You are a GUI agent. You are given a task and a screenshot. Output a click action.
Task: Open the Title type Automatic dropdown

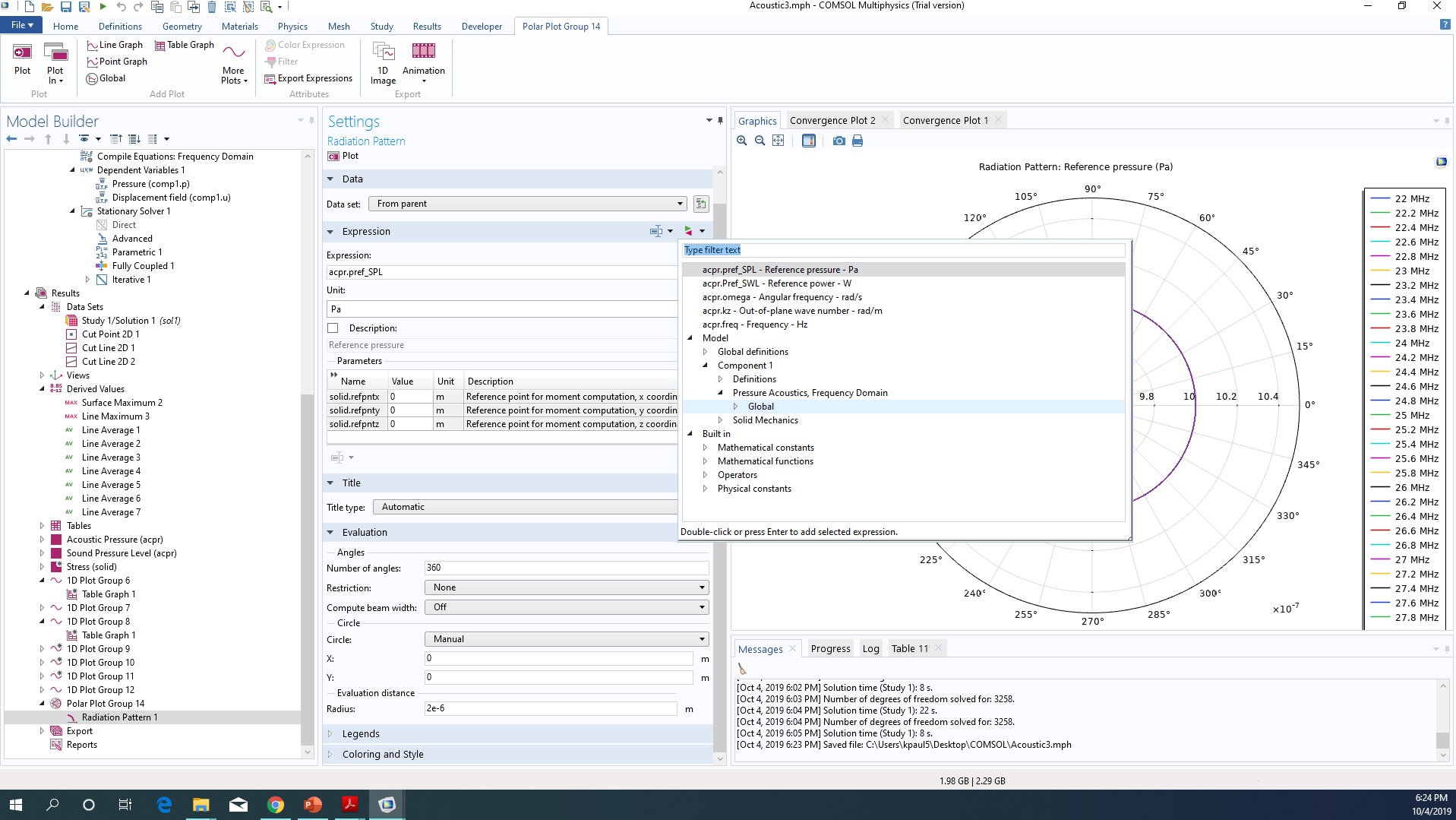tap(526, 507)
